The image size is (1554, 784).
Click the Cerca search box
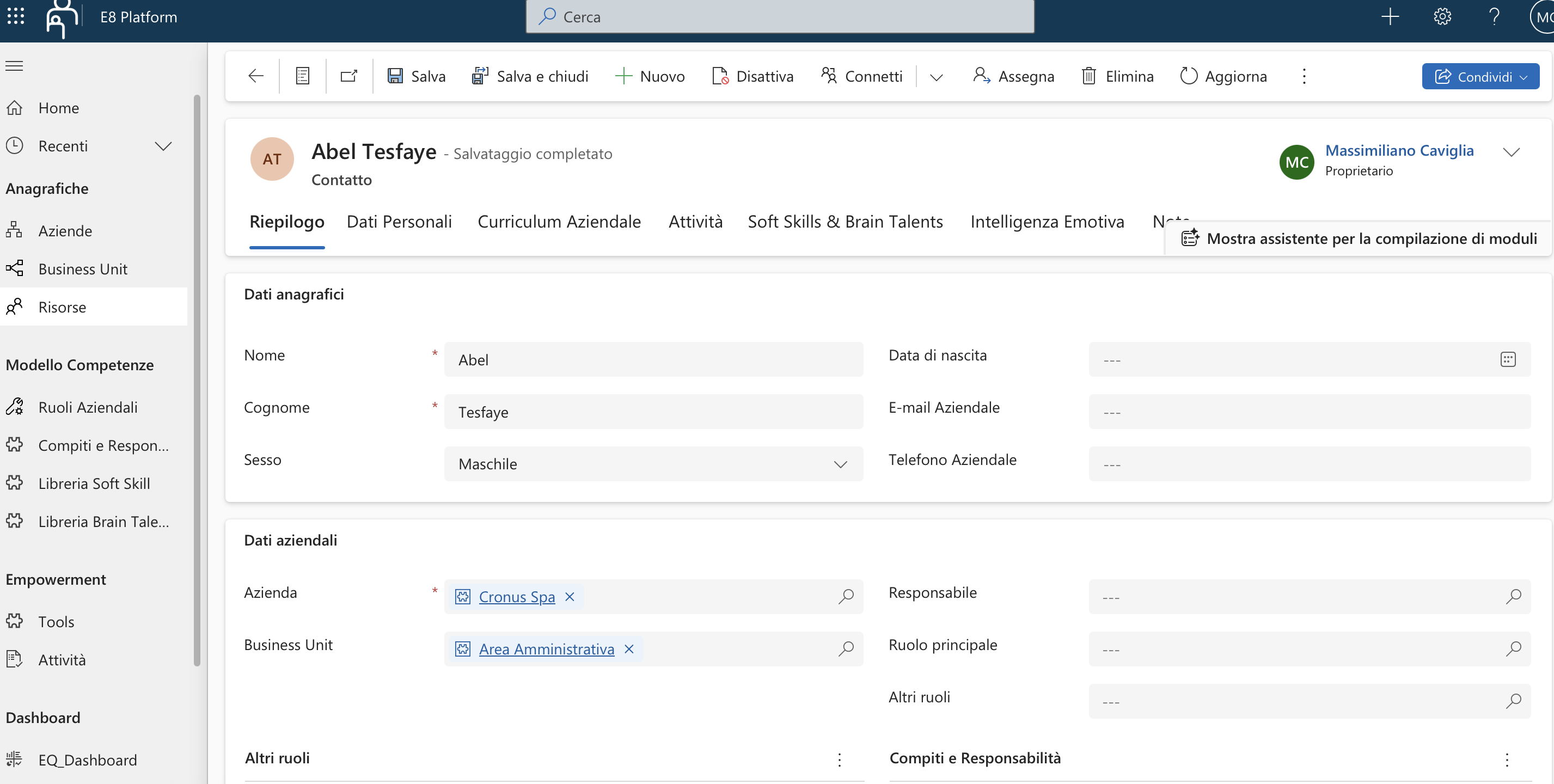tap(779, 16)
